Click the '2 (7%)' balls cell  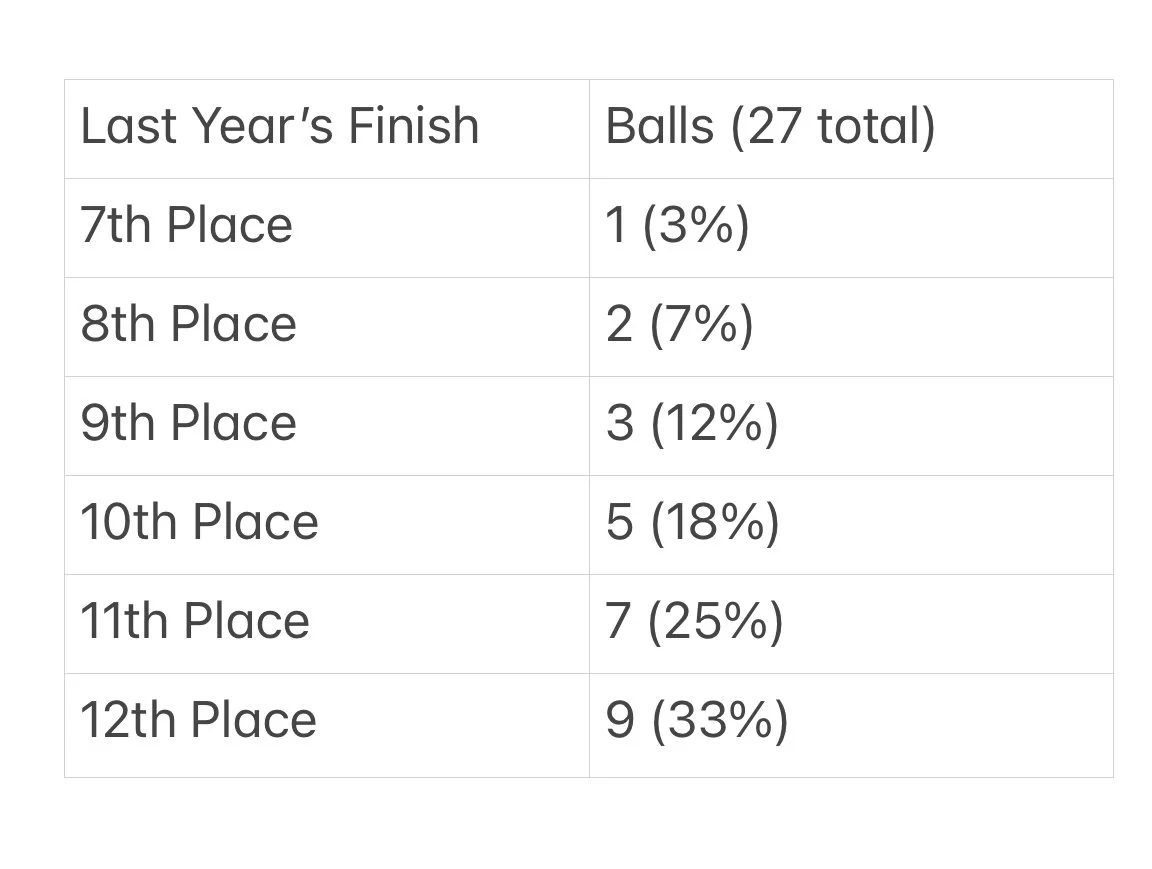pyautogui.click(x=679, y=324)
